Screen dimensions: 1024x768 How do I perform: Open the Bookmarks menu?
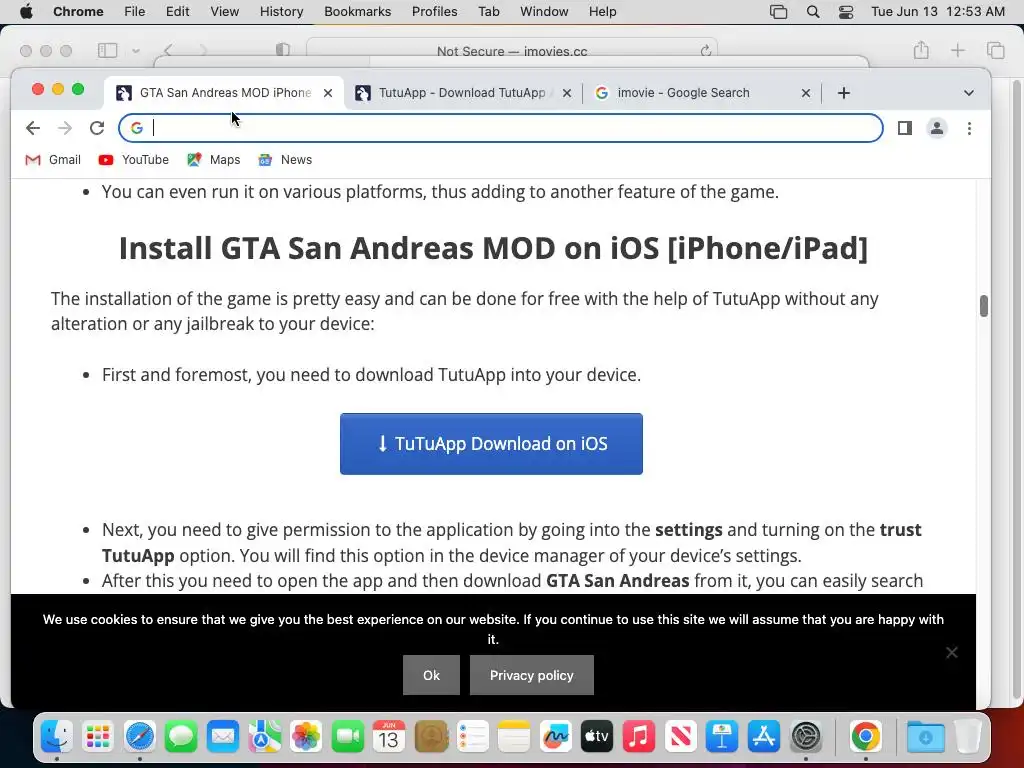point(357,12)
